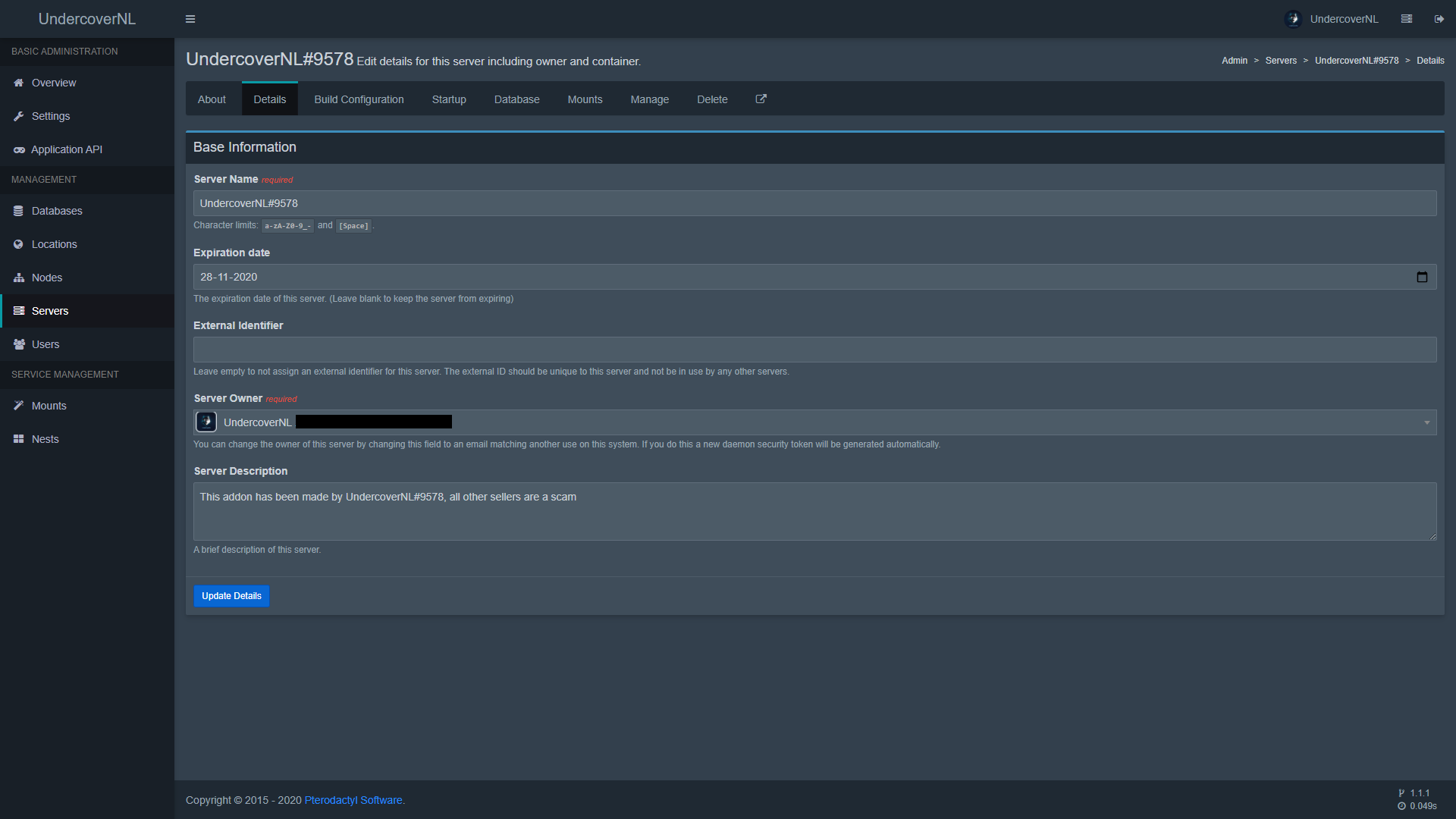Click the 0.049s load time text
This screenshot has height=819, width=1456.
(x=1423, y=806)
